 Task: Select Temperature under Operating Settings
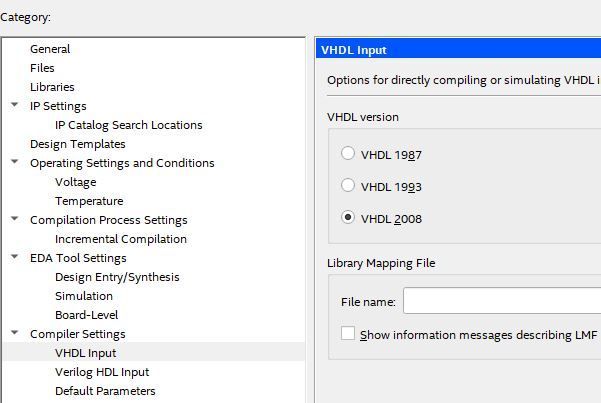tap(89, 201)
